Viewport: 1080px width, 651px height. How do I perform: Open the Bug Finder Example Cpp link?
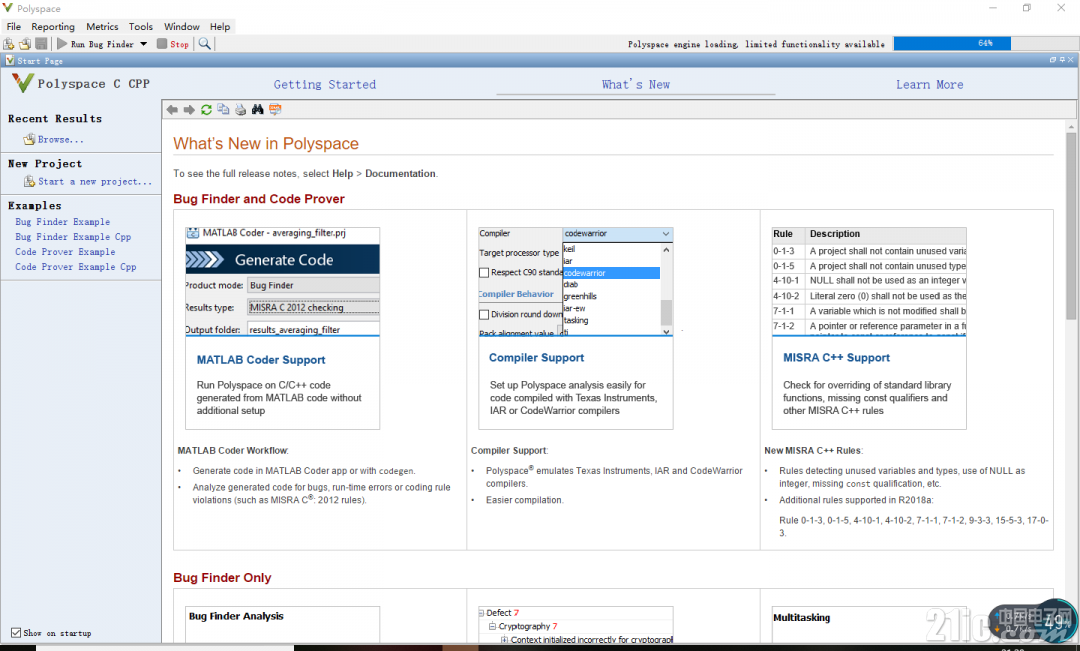[73, 237]
